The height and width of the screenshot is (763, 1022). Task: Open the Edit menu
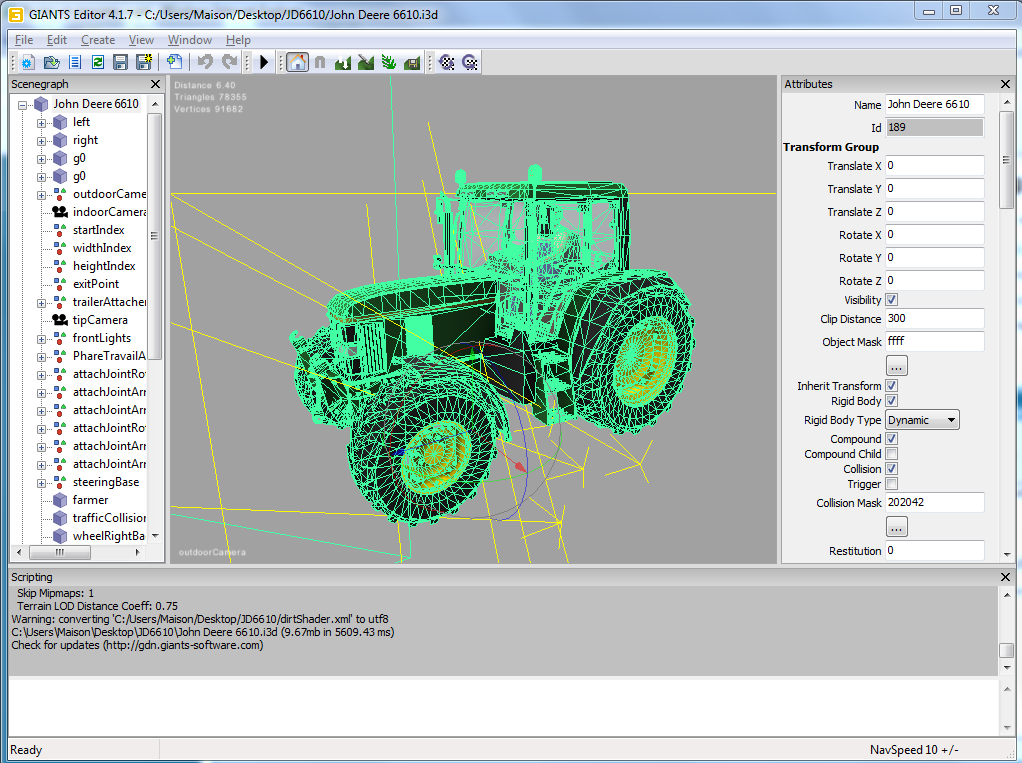tap(57, 40)
